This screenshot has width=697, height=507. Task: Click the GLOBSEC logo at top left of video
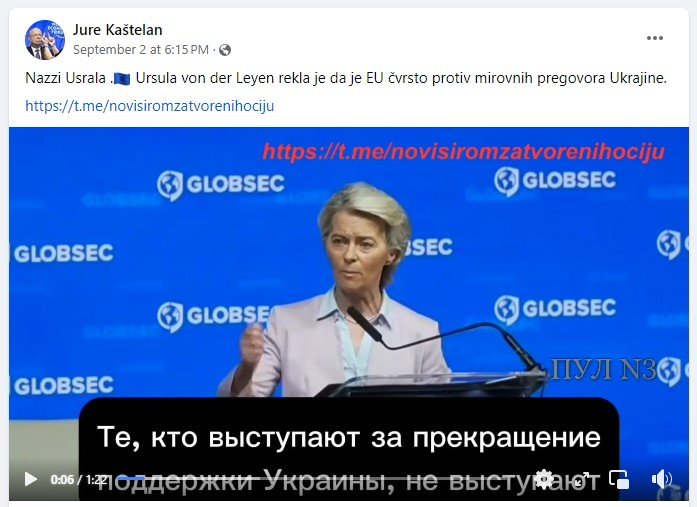tap(220, 184)
